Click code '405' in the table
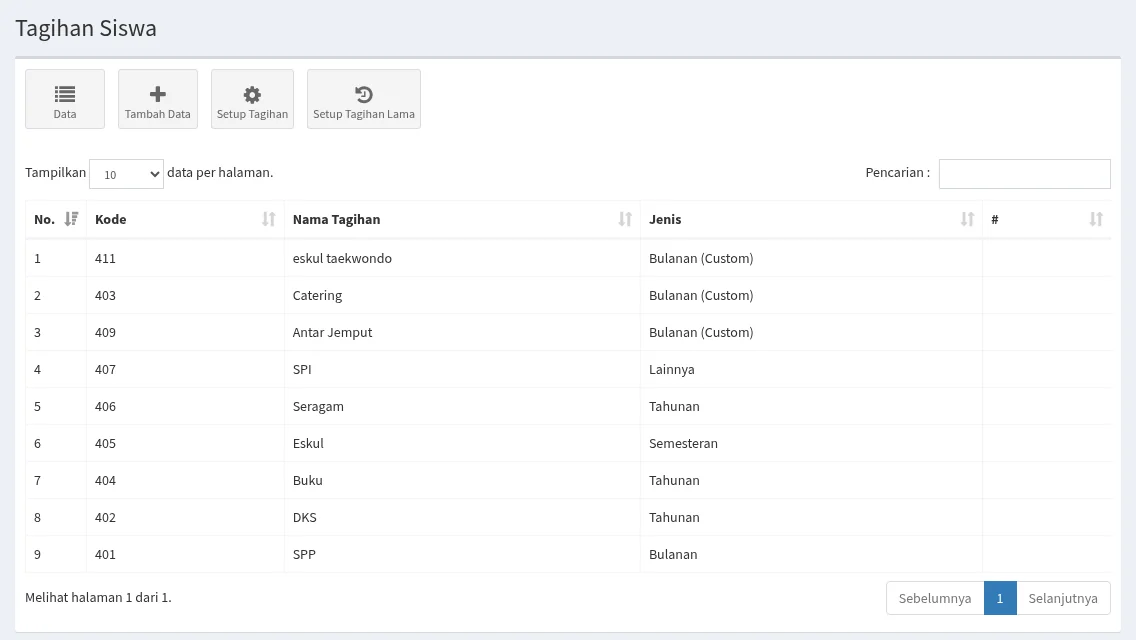Image resolution: width=1136 pixels, height=640 pixels. [x=105, y=443]
